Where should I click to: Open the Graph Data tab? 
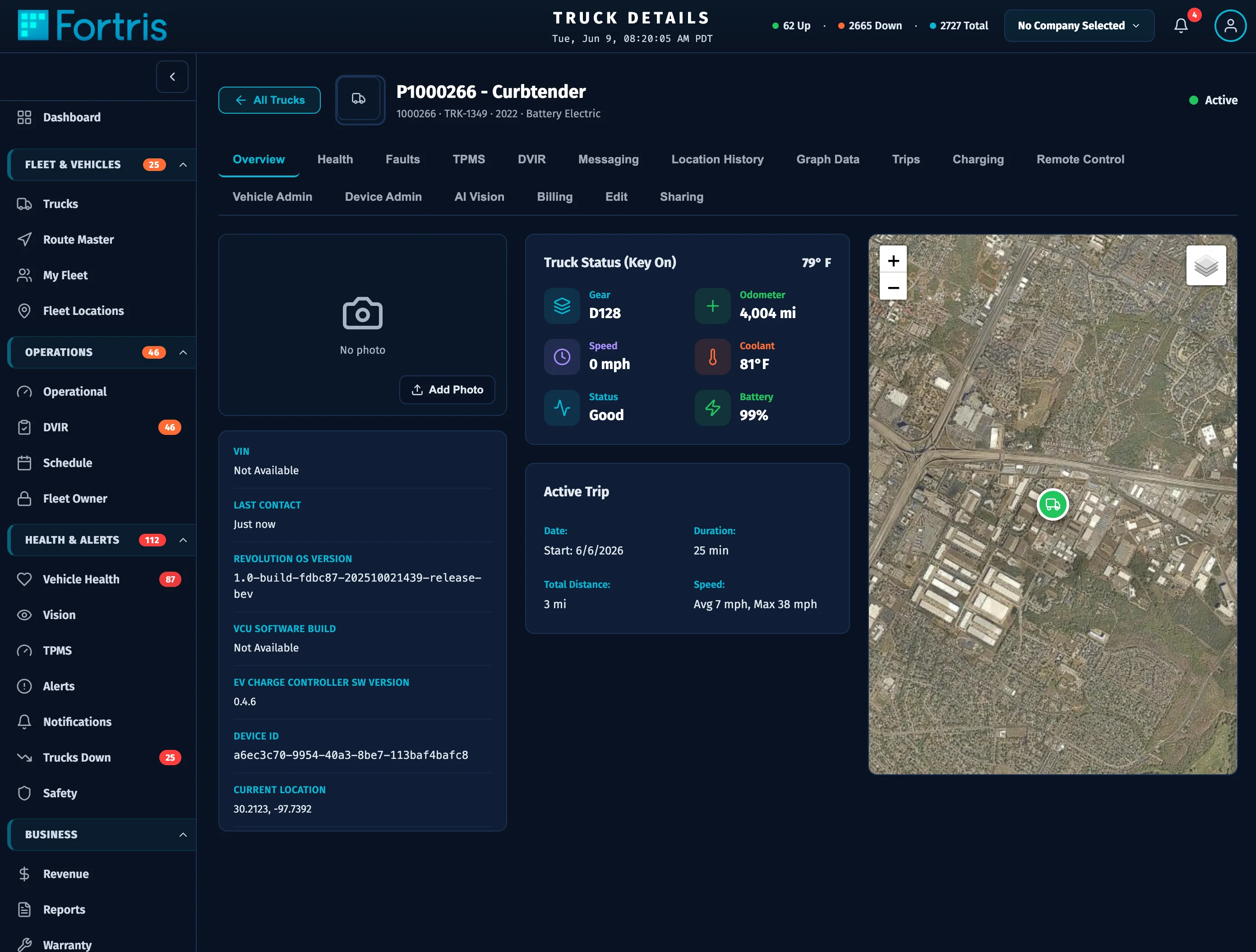point(827,159)
